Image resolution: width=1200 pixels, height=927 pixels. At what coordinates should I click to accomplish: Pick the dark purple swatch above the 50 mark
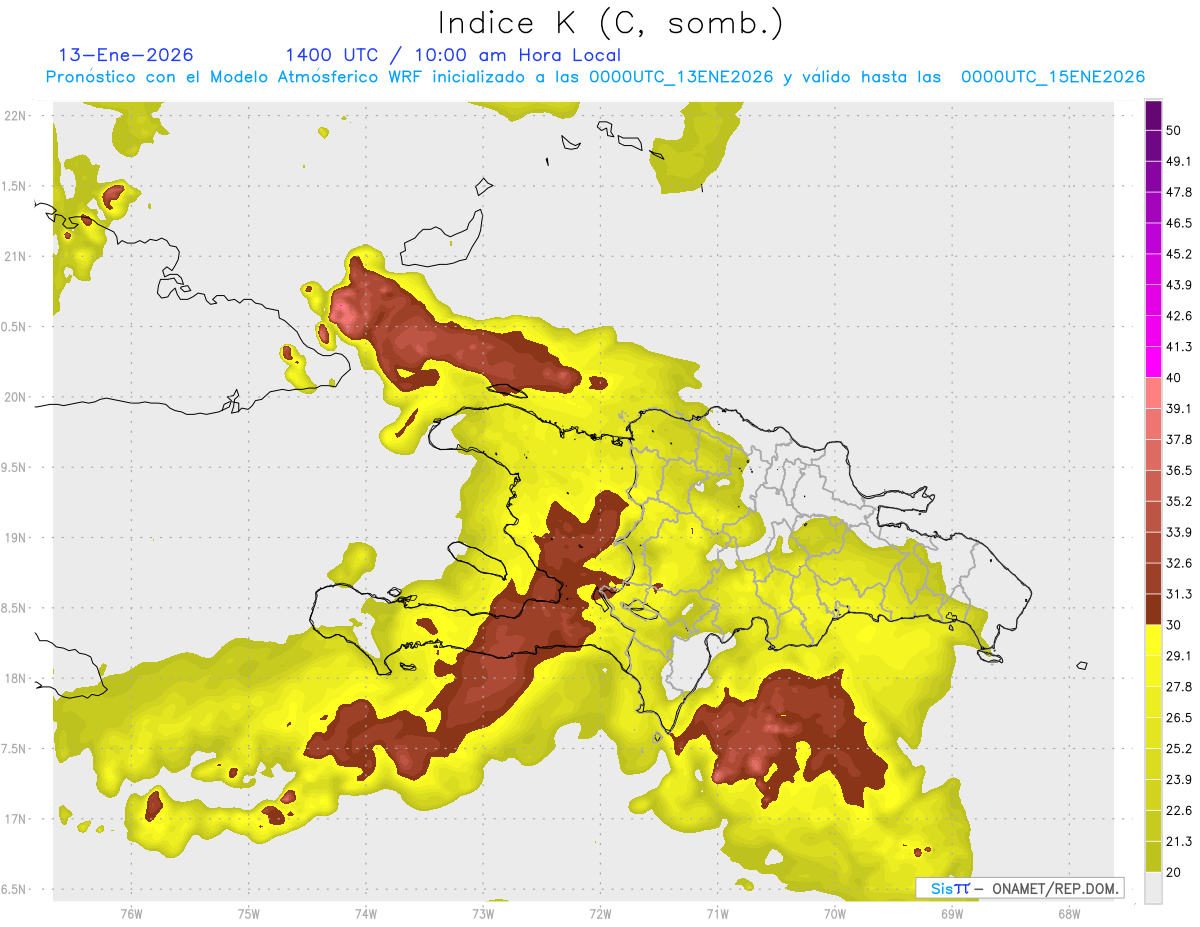pyautogui.click(x=1153, y=115)
